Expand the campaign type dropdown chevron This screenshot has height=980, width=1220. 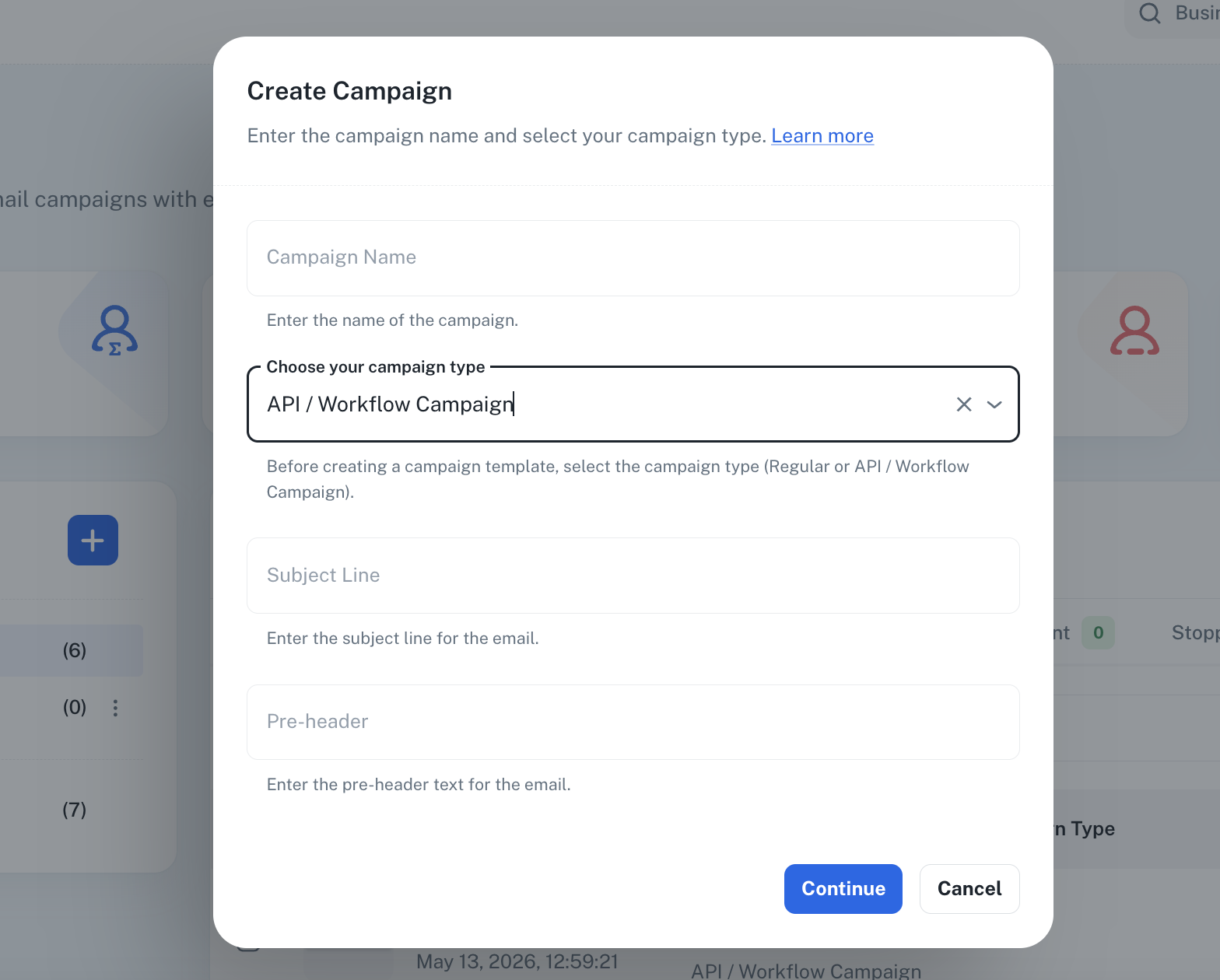coord(994,404)
